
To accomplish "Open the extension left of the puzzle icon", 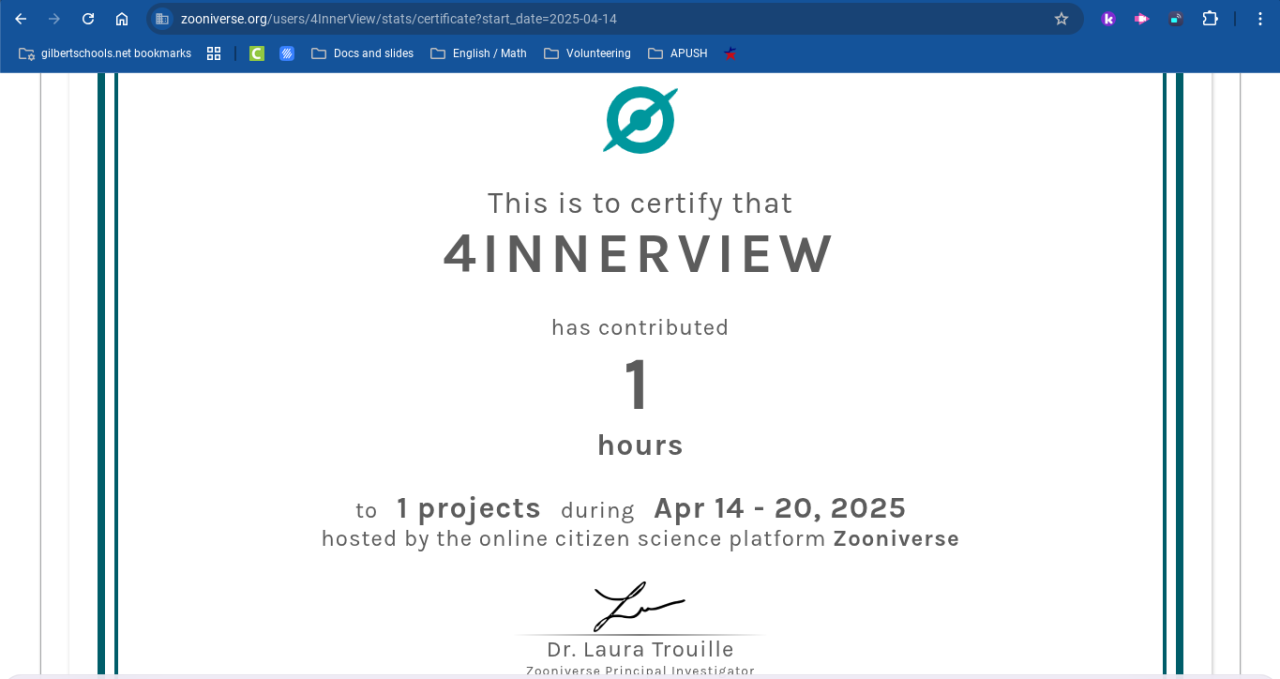I will [x=1176, y=19].
